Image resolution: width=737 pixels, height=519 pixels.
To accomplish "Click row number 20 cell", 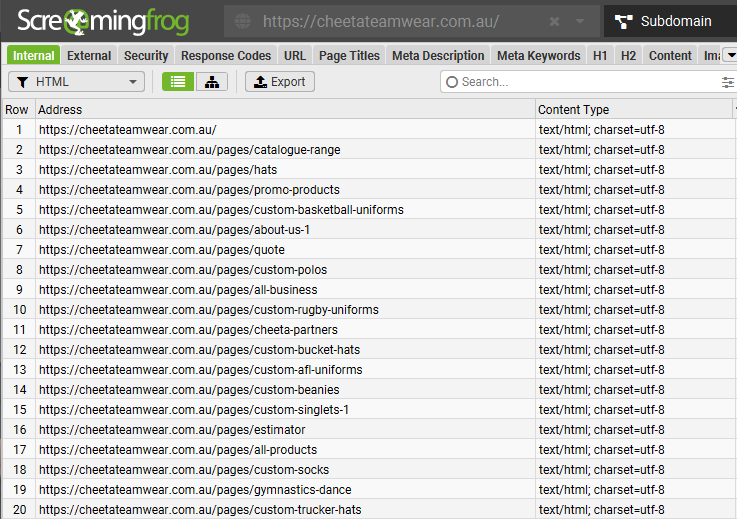I will coord(19,510).
